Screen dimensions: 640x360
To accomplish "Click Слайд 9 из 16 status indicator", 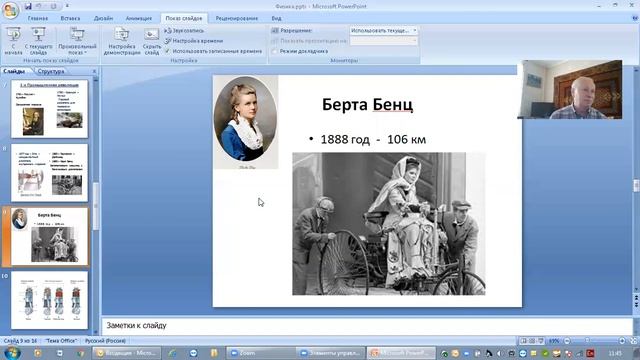I will click(x=20, y=341).
